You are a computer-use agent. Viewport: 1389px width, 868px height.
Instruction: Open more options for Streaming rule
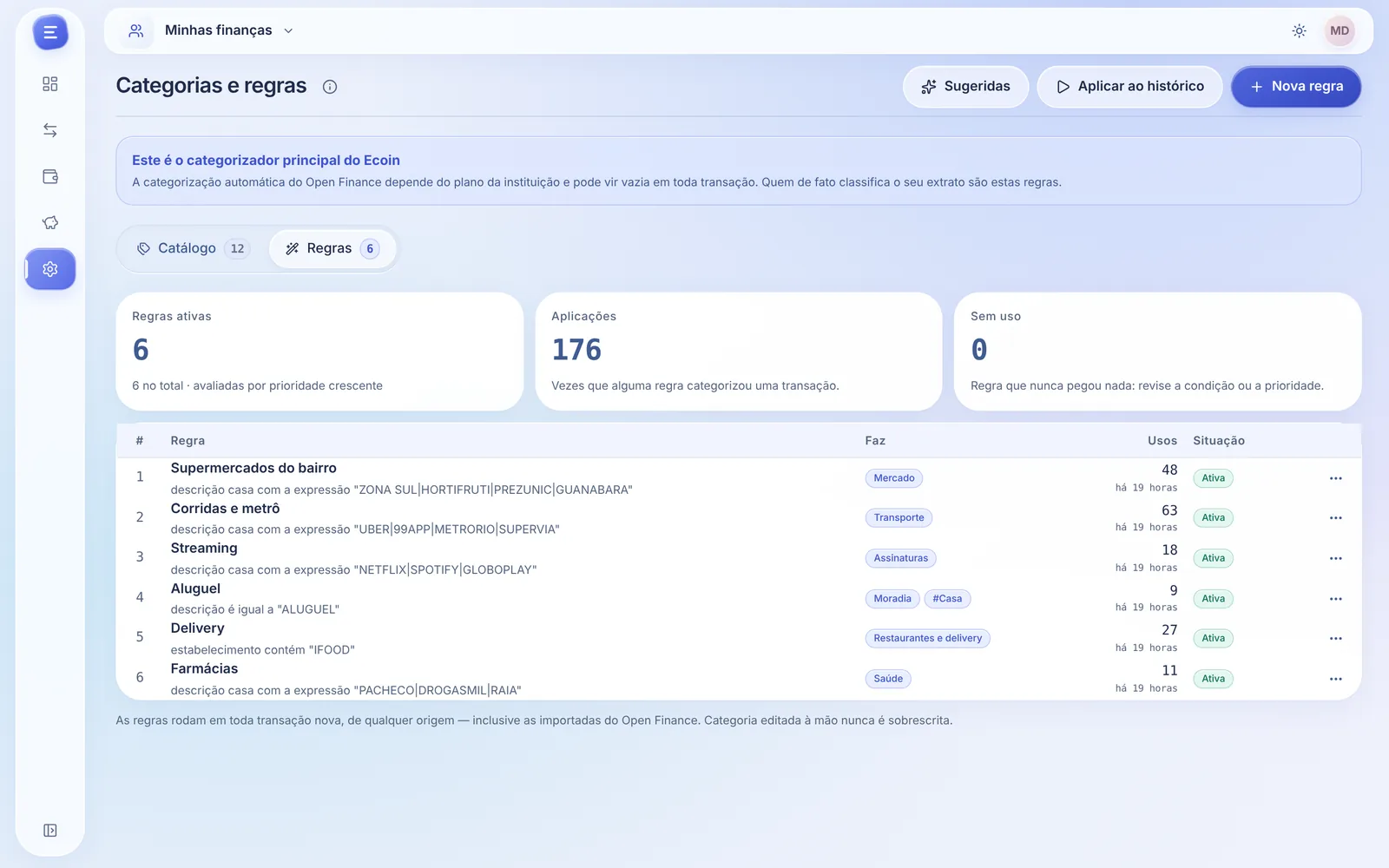(x=1335, y=558)
